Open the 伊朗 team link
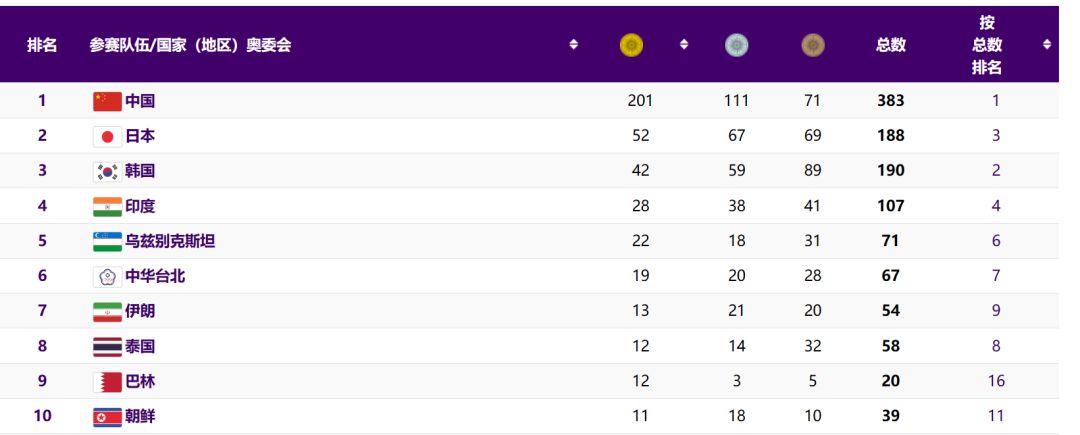This screenshot has height=435, width=1080. (x=140, y=311)
